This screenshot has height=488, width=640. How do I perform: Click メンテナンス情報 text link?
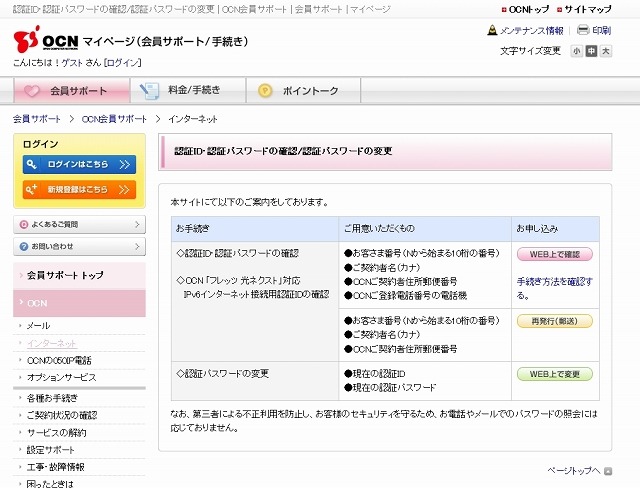(x=531, y=31)
